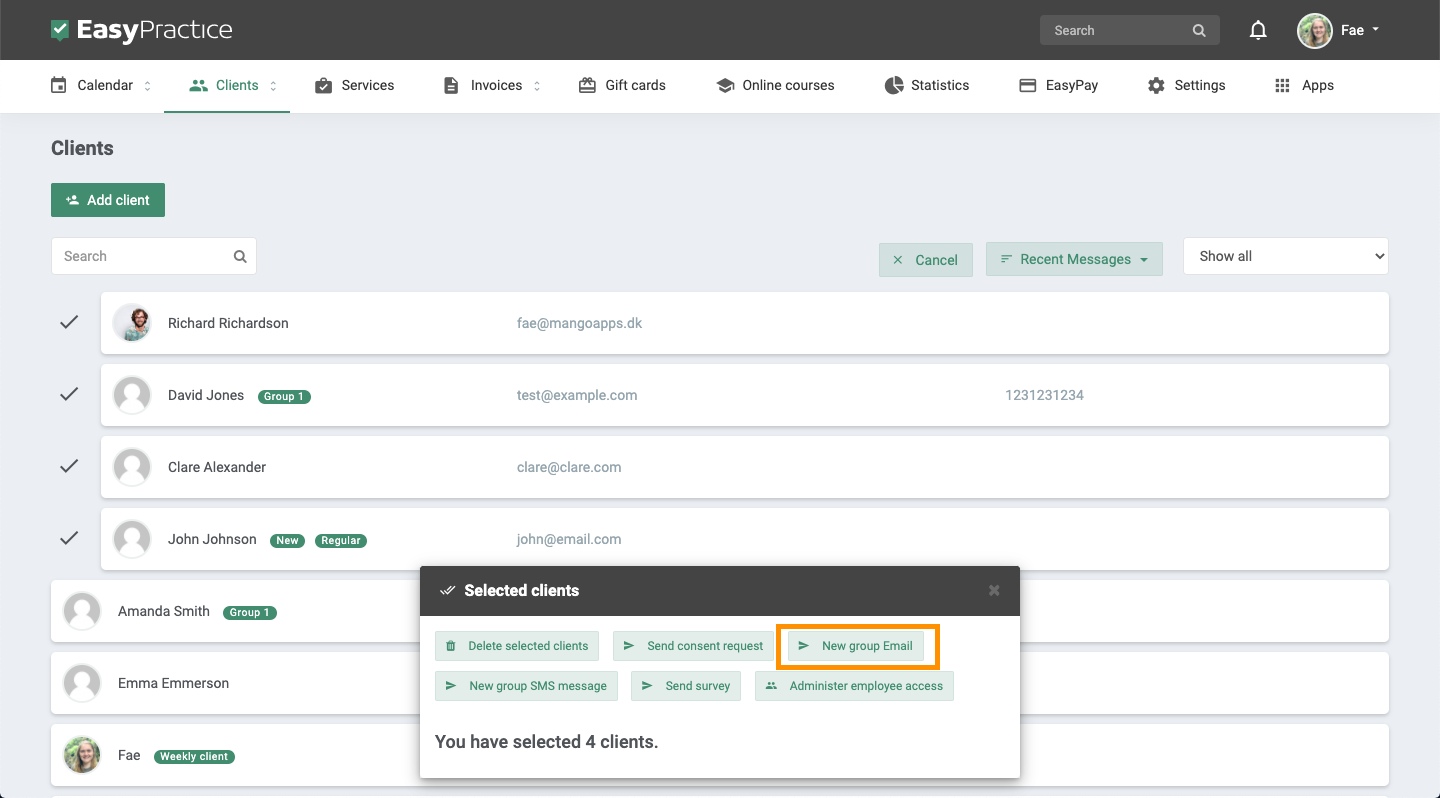This screenshot has height=798, width=1440.
Task: Click the notification bell icon
Action: coord(1258,30)
